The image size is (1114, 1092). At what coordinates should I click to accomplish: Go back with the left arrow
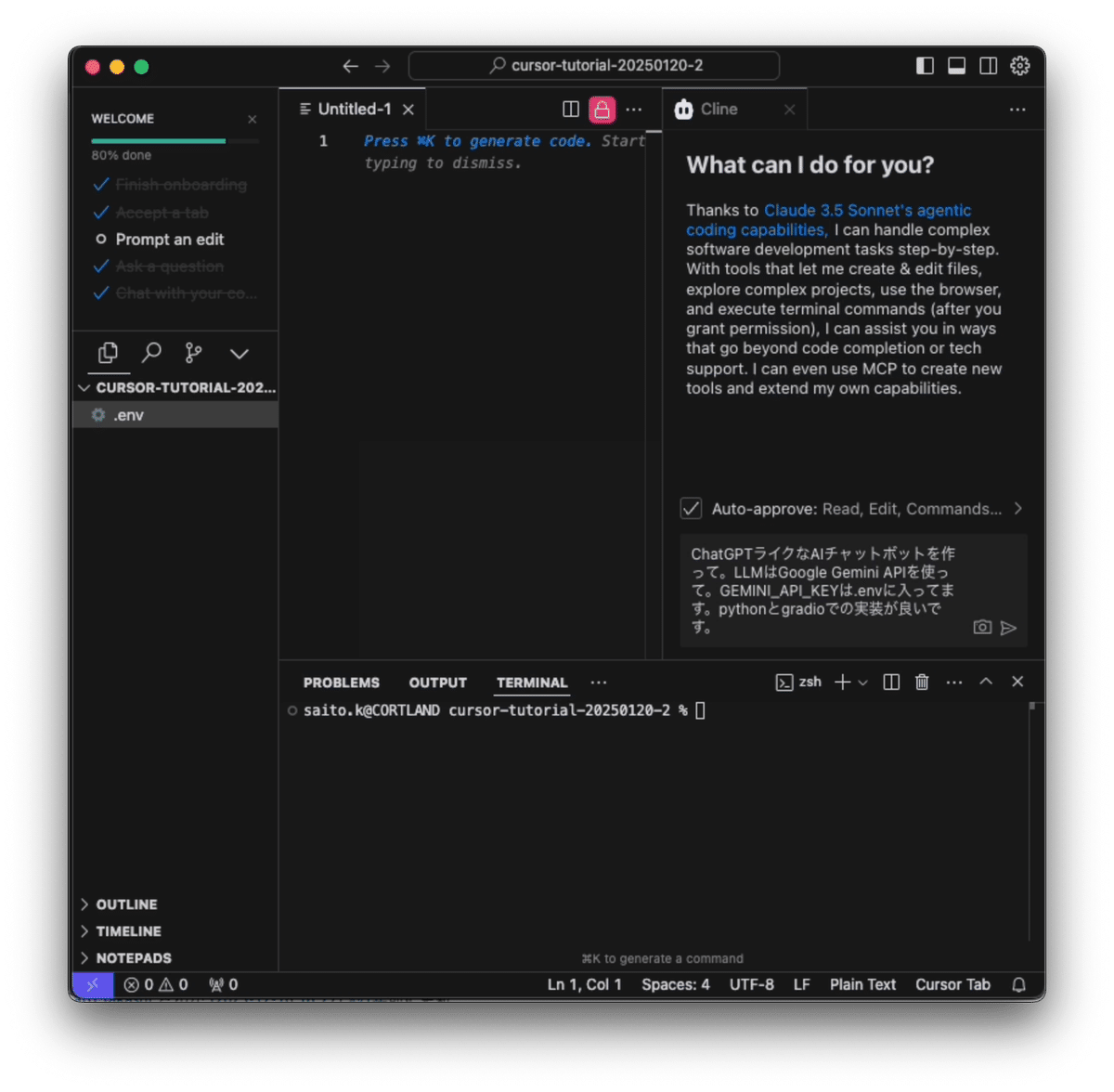[x=350, y=66]
